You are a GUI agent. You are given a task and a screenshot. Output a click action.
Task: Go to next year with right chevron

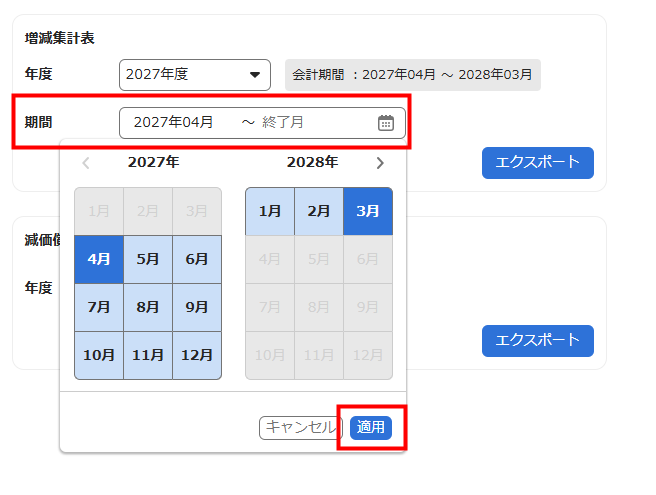(380, 163)
